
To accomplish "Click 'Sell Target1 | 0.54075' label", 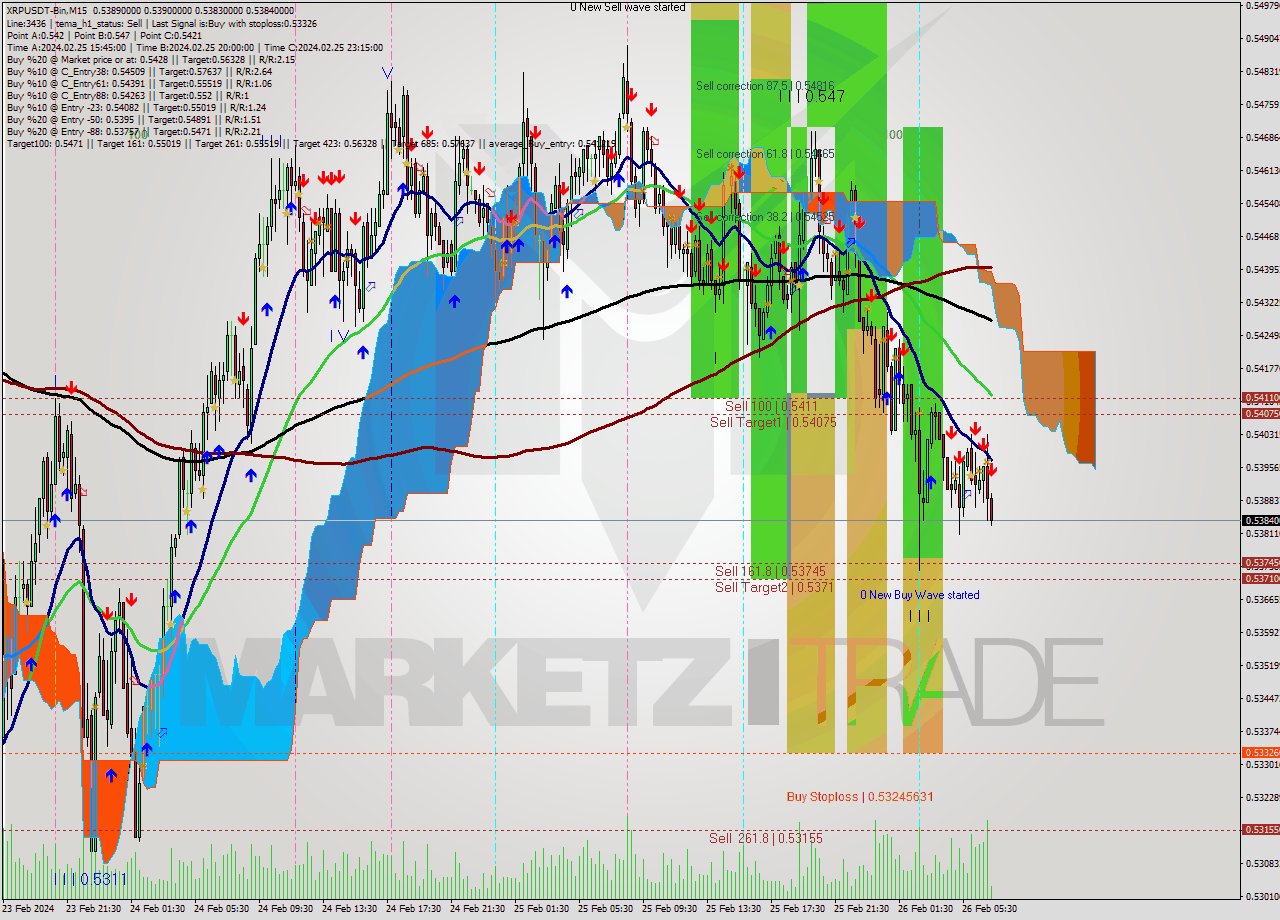I will [773, 422].
